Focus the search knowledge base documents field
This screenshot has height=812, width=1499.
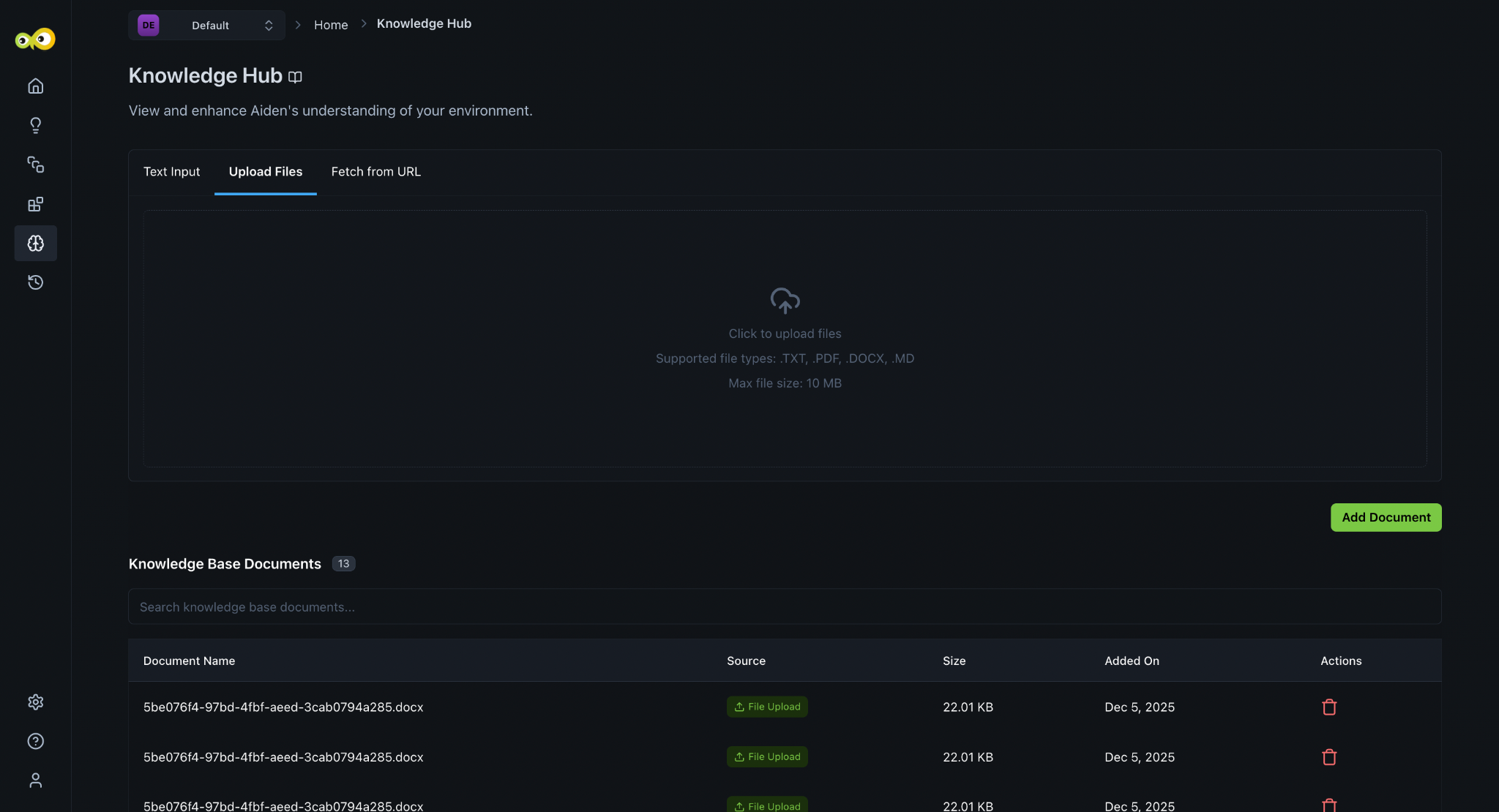785,607
